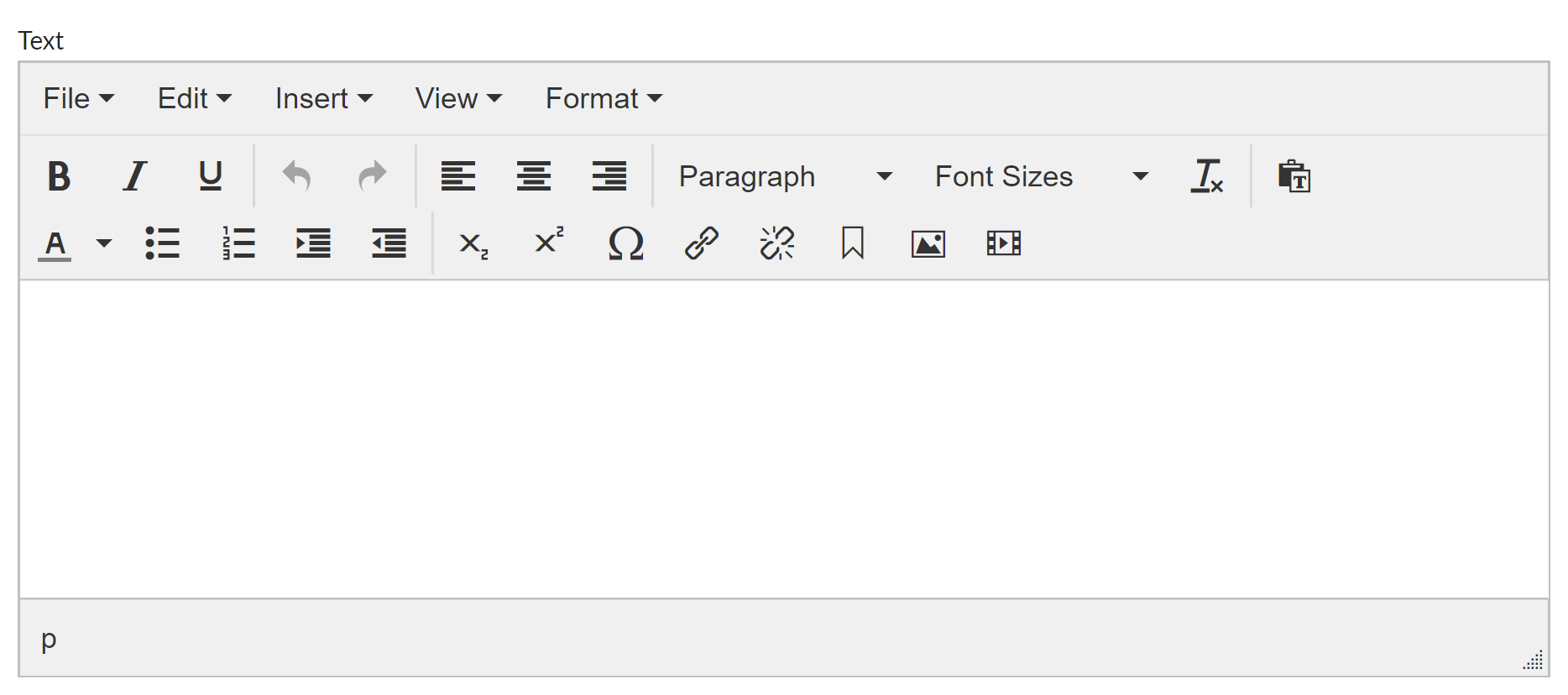Toggle italic text style
Screen dimensions: 1568x695
(x=134, y=176)
